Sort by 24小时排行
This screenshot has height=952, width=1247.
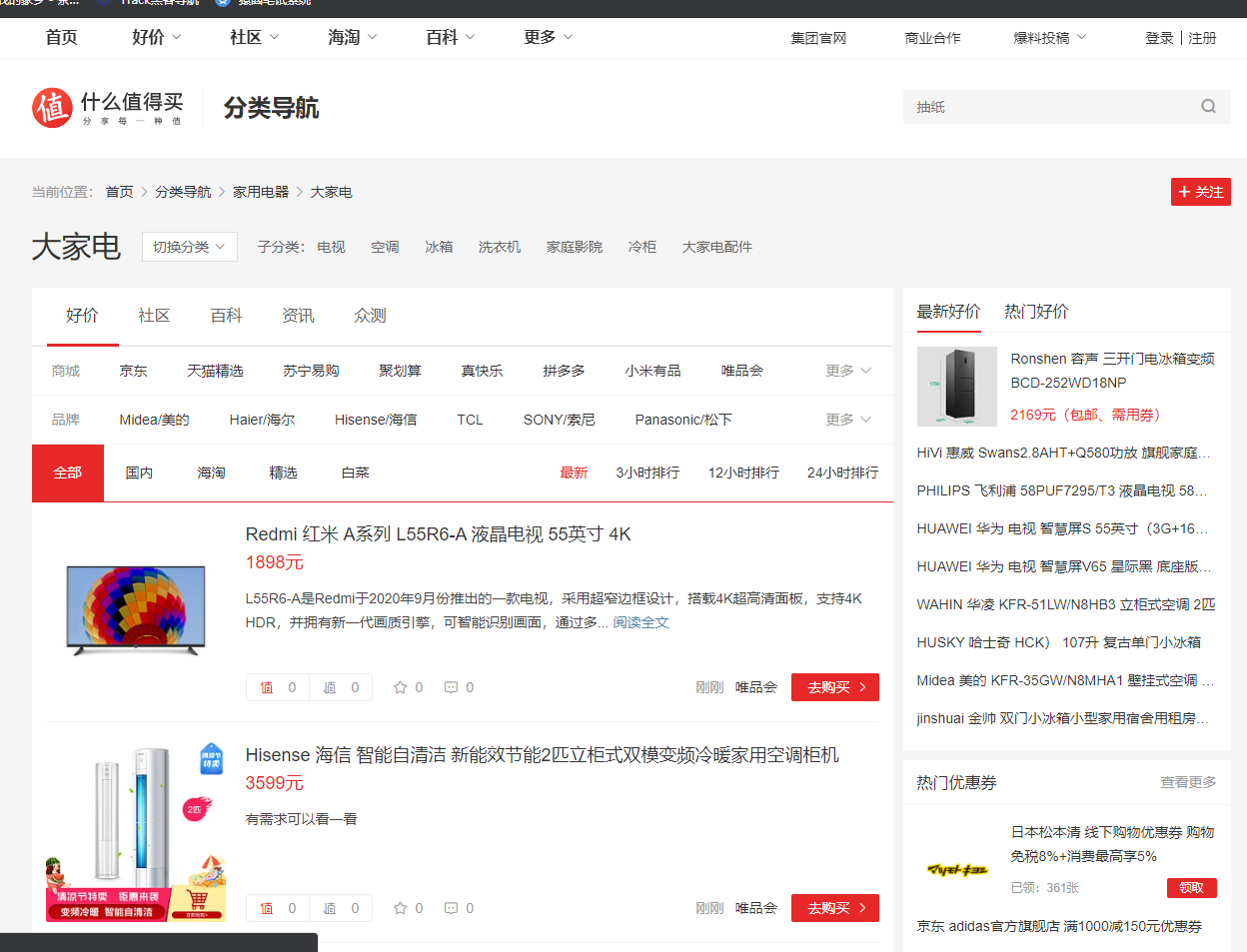pos(843,473)
